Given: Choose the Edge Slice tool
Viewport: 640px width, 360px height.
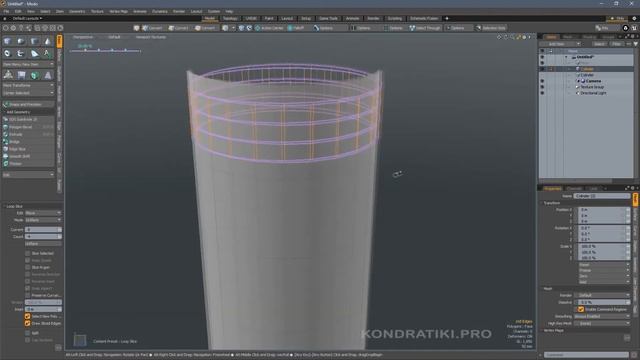Looking at the screenshot, I should click(28, 149).
